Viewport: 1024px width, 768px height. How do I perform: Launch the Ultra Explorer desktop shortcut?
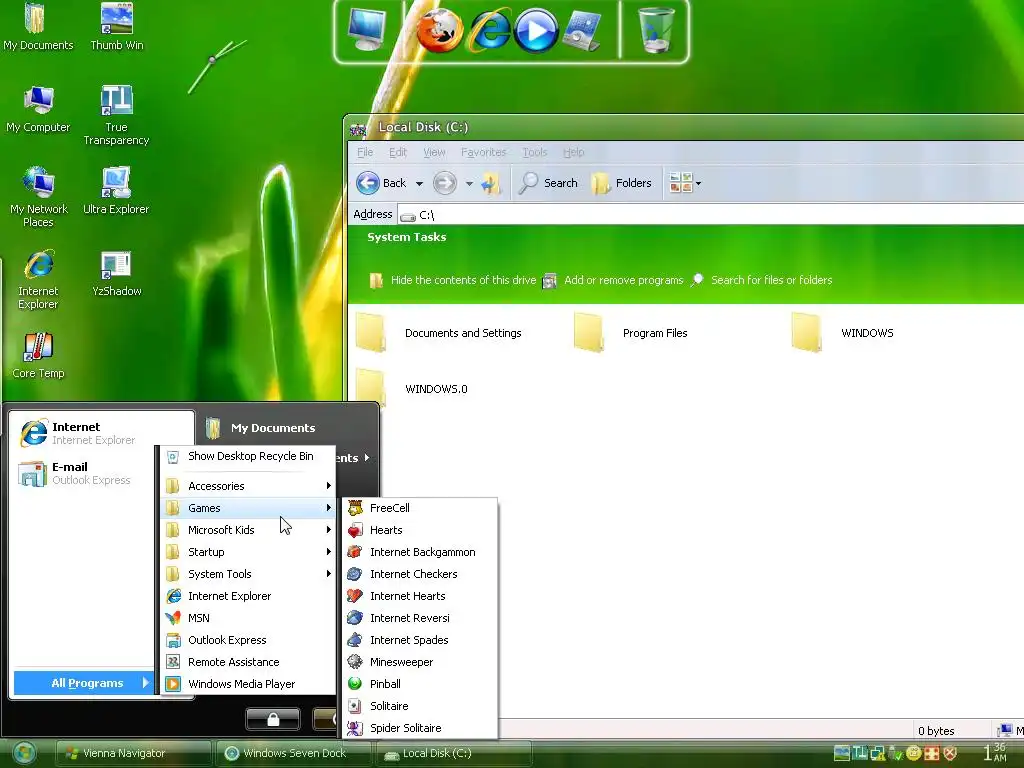116,190
